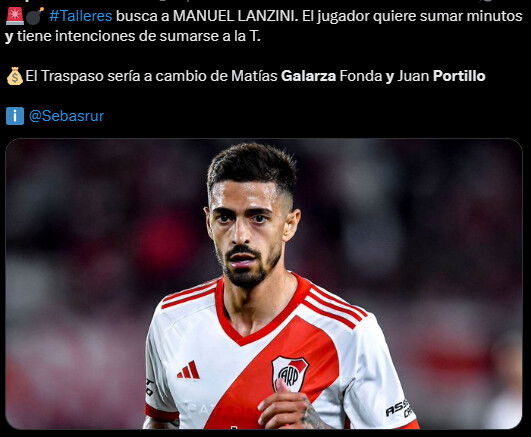Click the bold word Galarza
The image size is (531, 437).
coord(308,76)
